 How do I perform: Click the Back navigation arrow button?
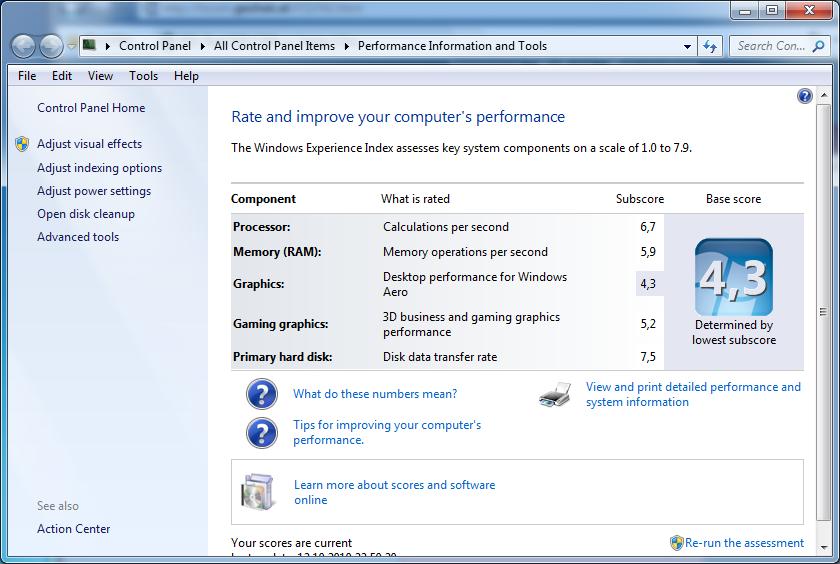[x=24, y=47]
